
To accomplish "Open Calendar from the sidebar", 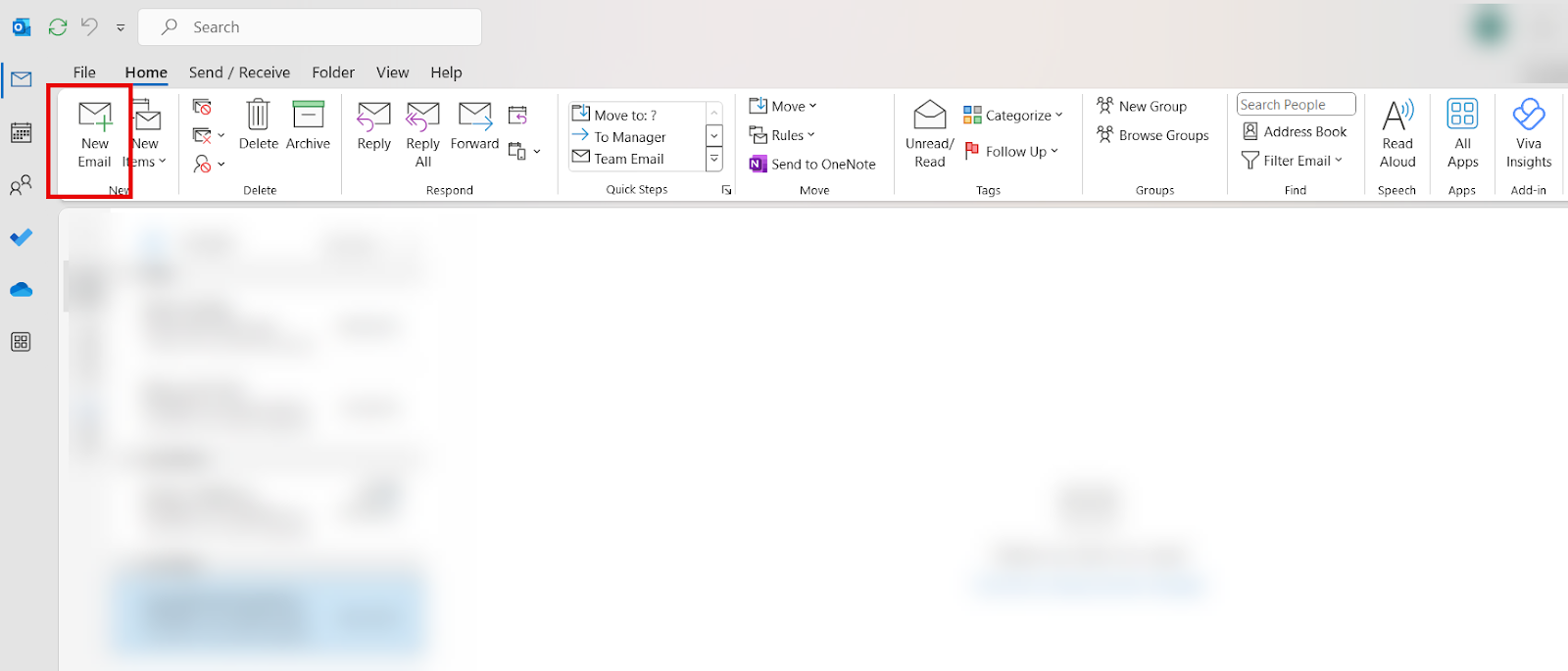I will 22,132.
